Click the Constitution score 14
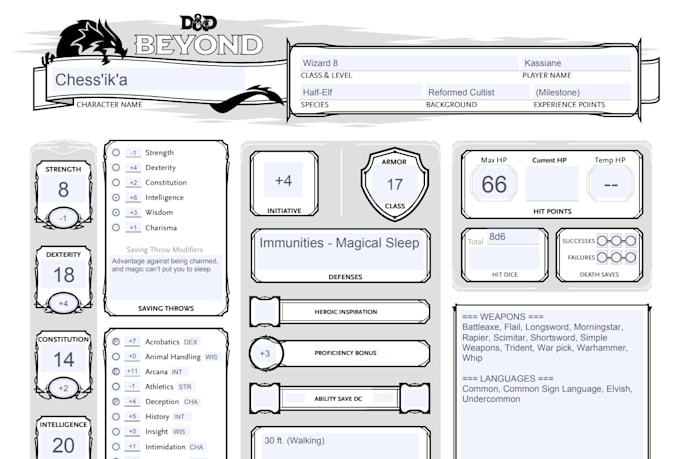The image size is (680, 459). tap(63, 360)
